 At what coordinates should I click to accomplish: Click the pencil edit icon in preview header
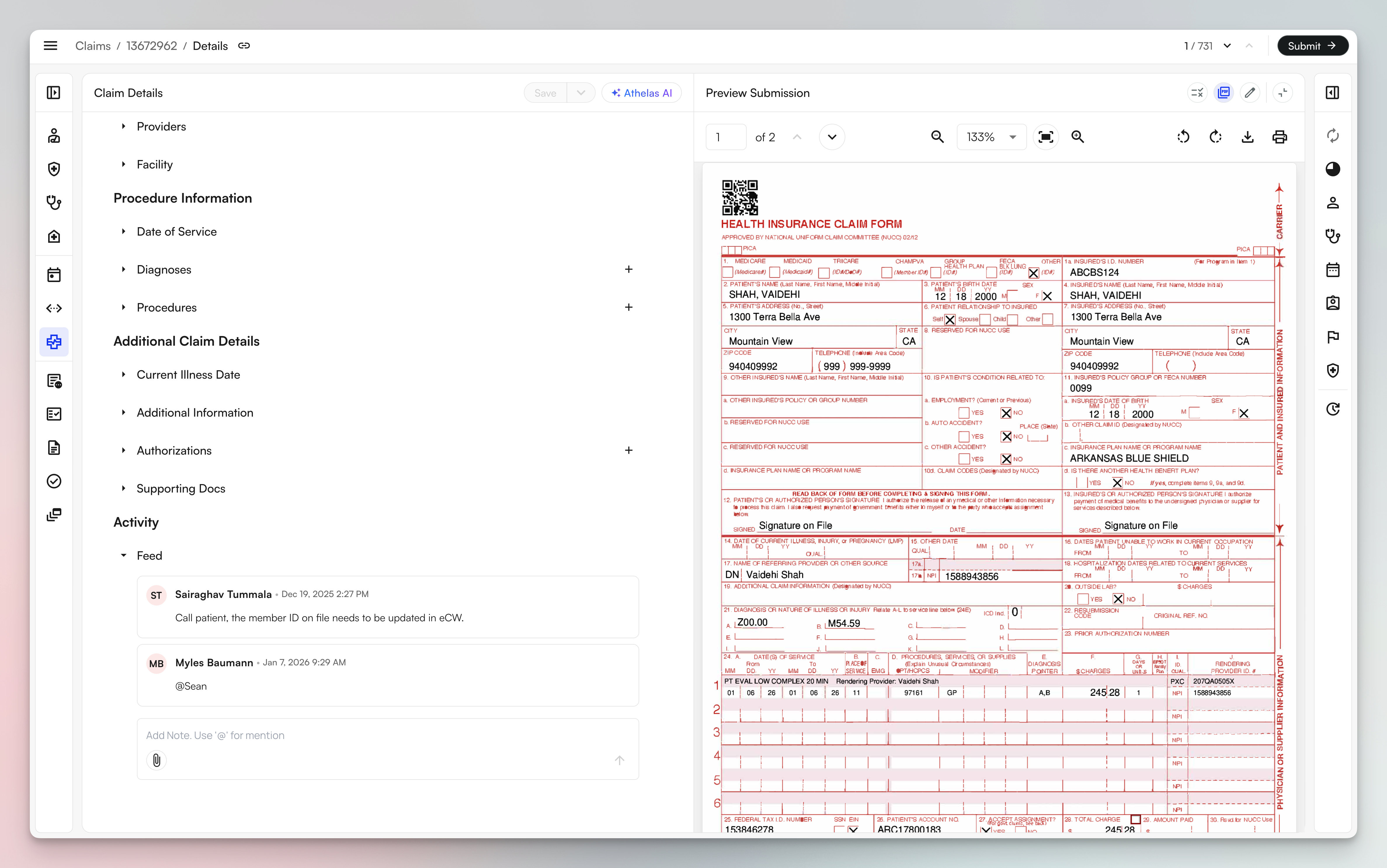1250,93
